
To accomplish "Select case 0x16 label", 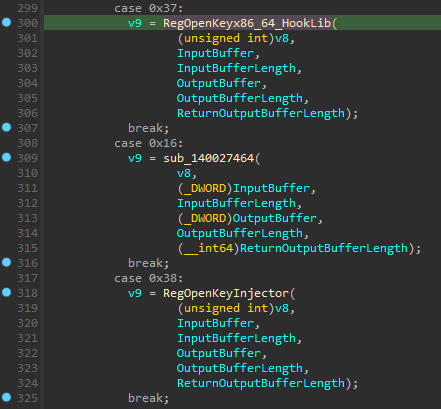I will (148, 143).
